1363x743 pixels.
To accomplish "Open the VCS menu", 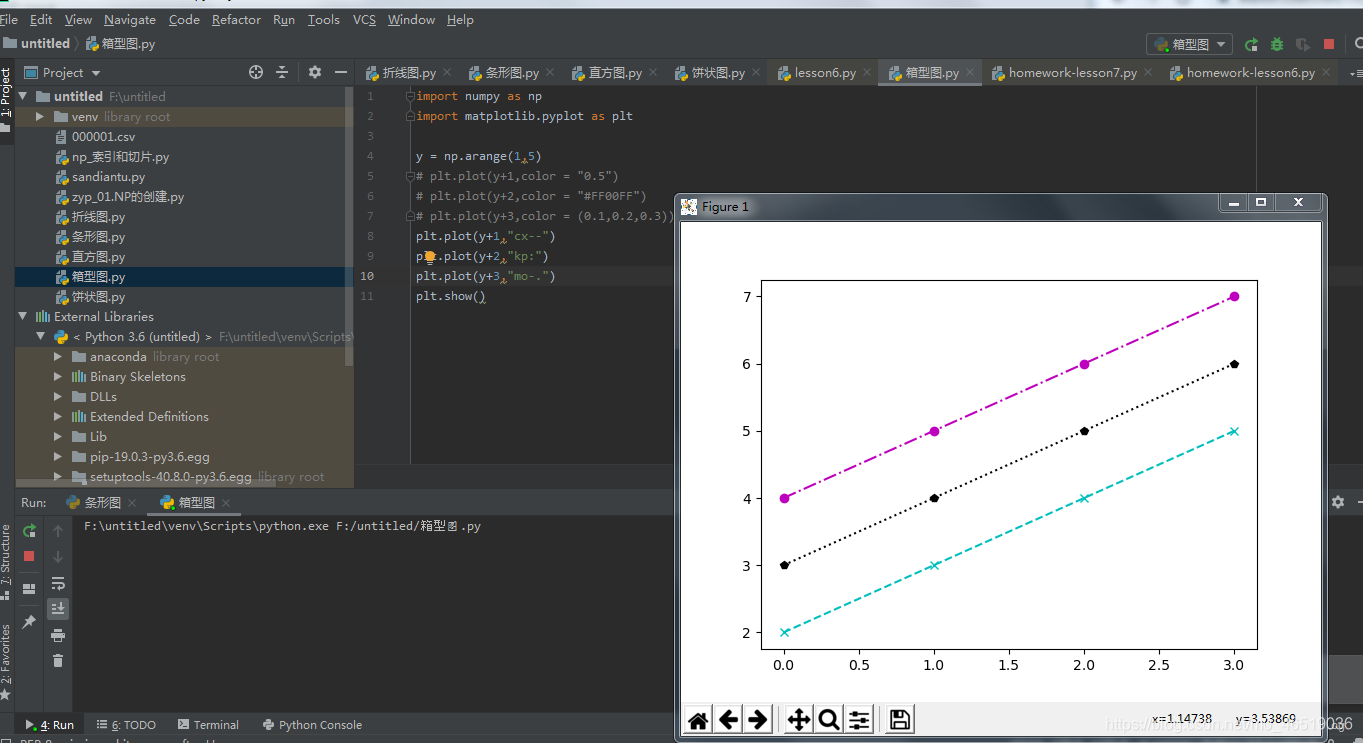I will coord(364,19).
